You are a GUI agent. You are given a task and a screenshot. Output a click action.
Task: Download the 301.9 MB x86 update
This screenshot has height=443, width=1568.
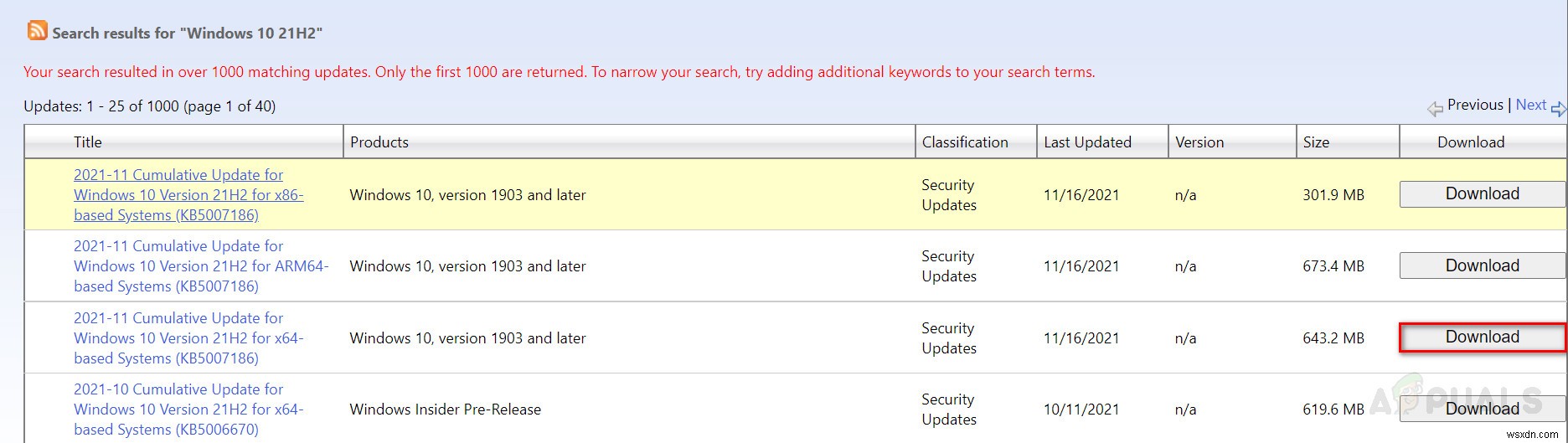coord(1482,194)
